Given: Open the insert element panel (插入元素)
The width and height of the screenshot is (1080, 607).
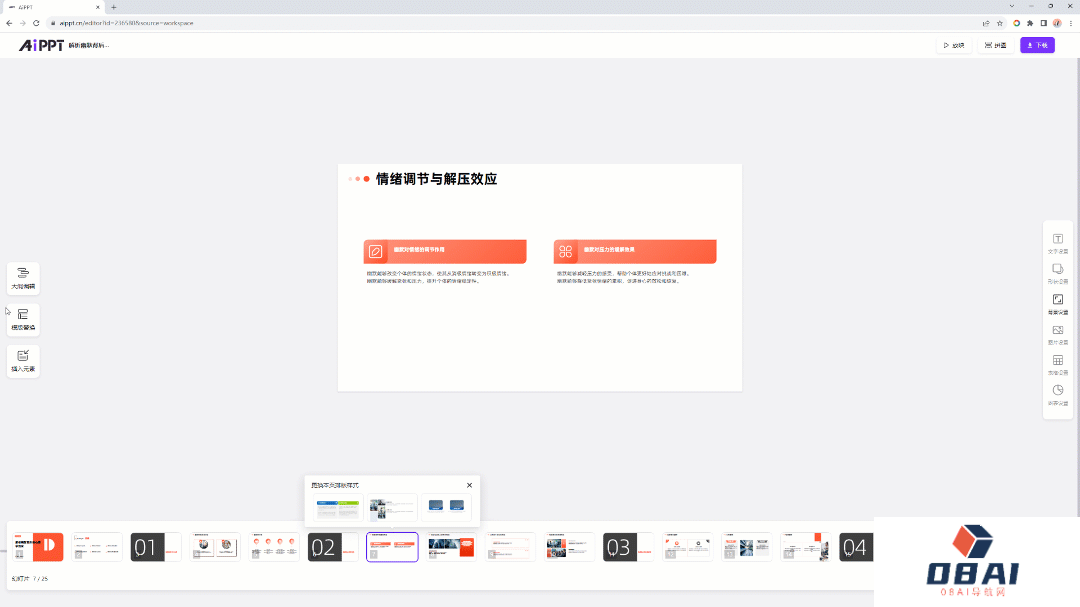Looking at the screenshot, I should pos(22,360).
